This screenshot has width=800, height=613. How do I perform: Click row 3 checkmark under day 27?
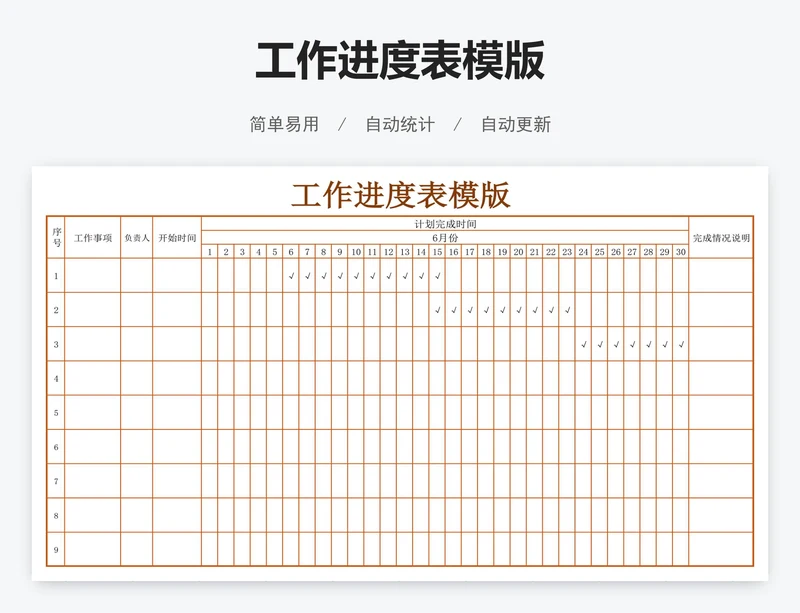click(x=633, y=345)
